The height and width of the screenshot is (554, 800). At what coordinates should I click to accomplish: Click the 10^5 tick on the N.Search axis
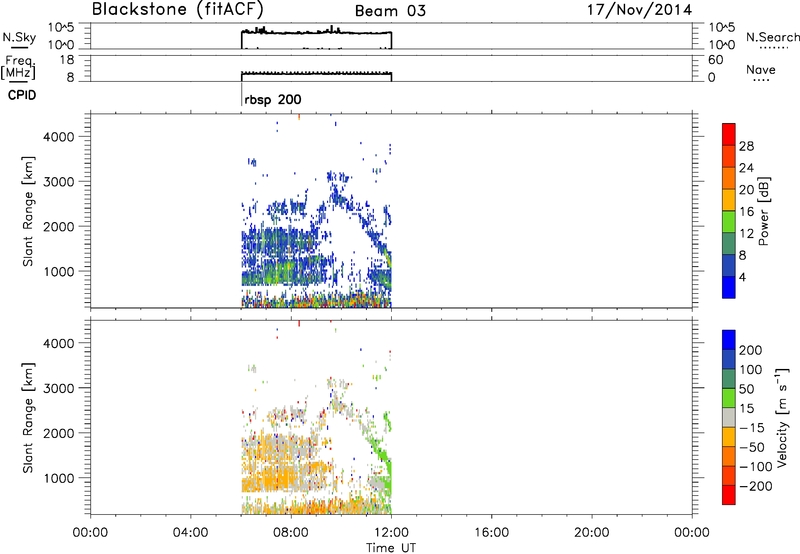coord(721,27)
